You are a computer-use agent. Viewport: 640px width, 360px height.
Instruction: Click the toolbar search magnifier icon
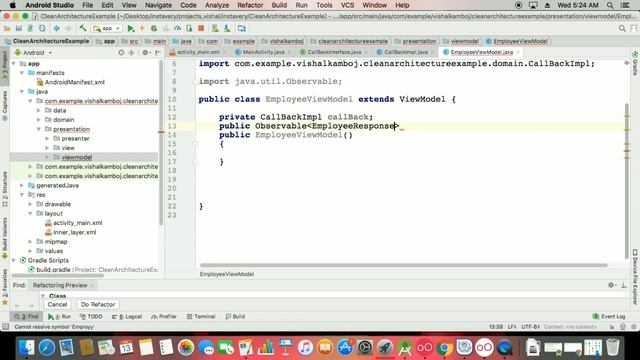click(x=622, y=29)
